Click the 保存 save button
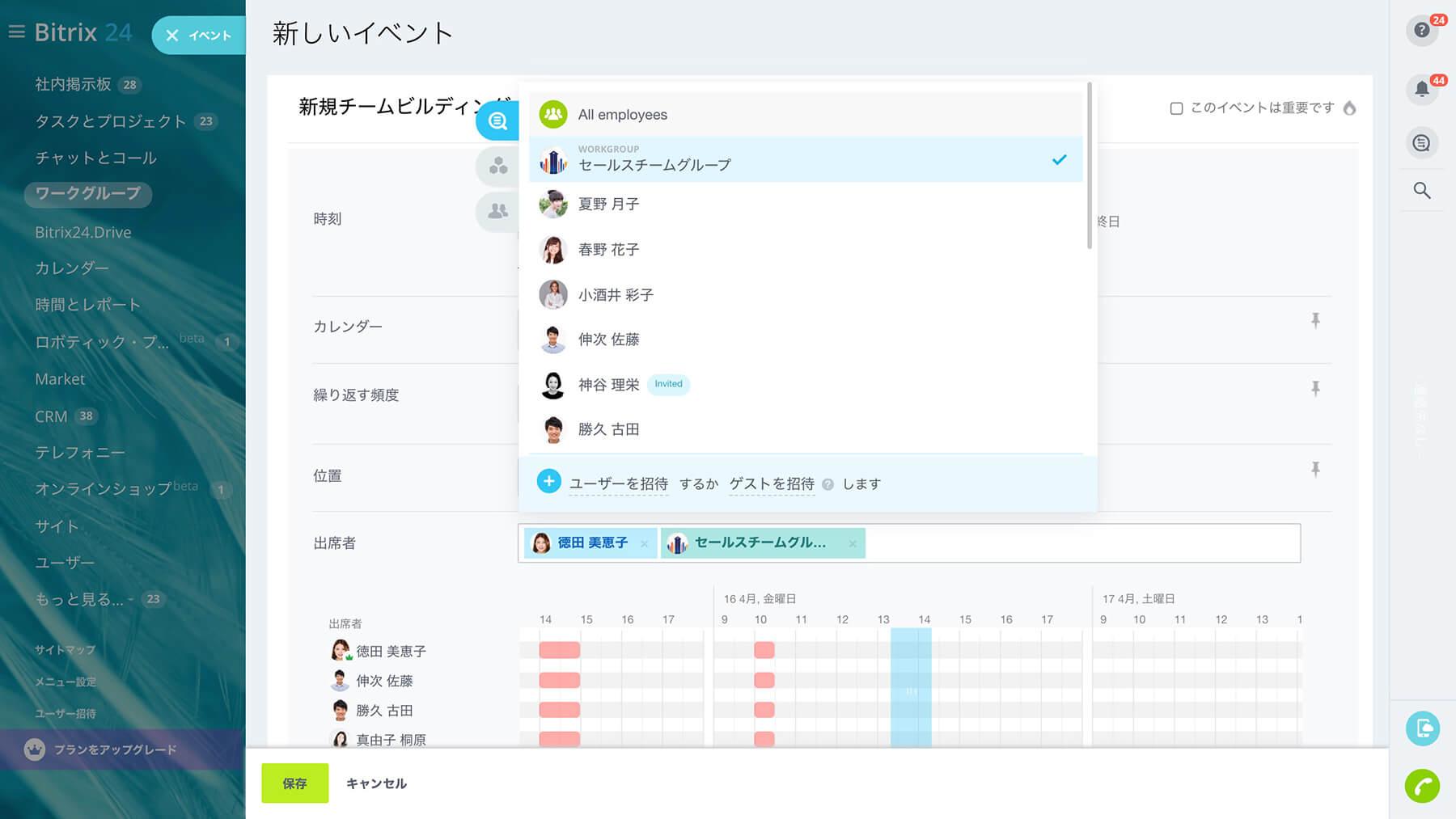 point(294,783)
